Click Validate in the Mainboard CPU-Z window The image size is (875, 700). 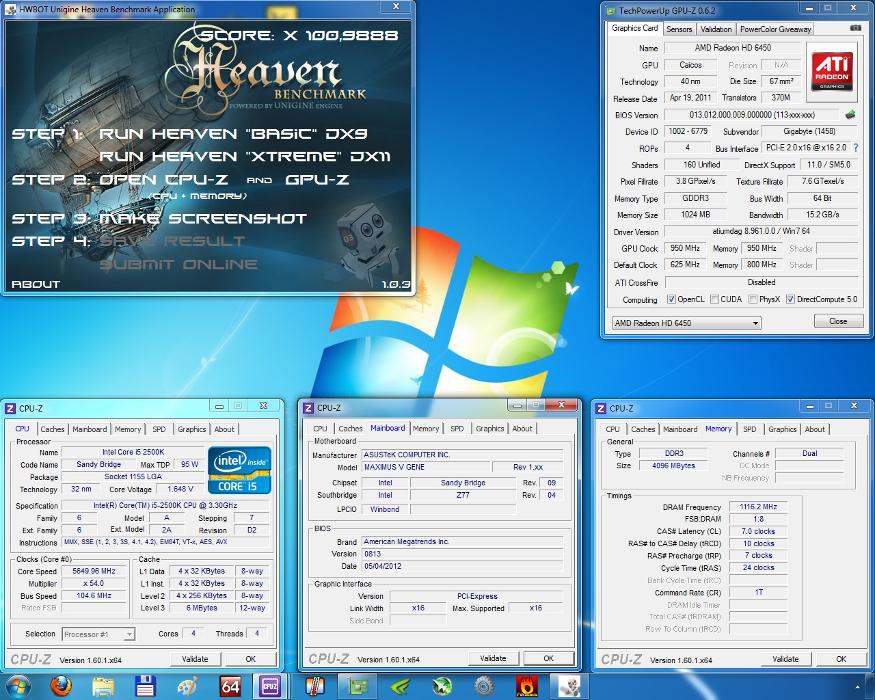click(493, 658)
